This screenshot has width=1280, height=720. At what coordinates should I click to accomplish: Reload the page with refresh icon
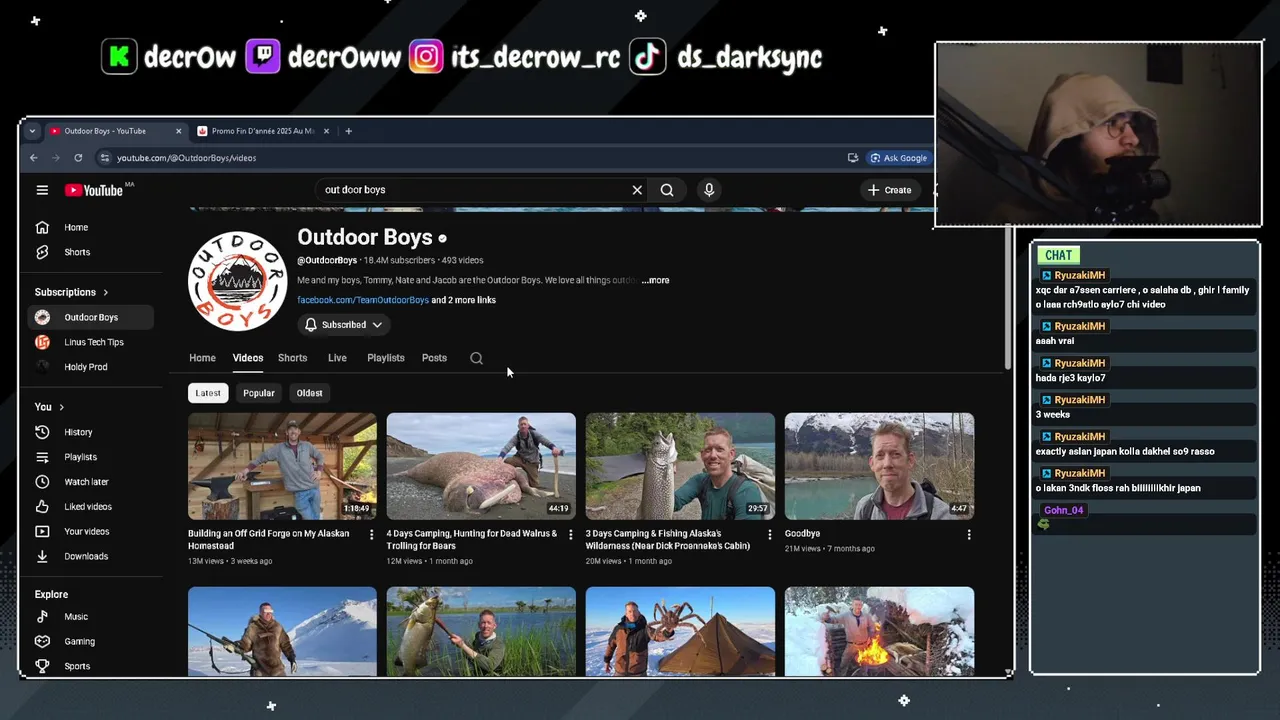click(x=78, y=158)
